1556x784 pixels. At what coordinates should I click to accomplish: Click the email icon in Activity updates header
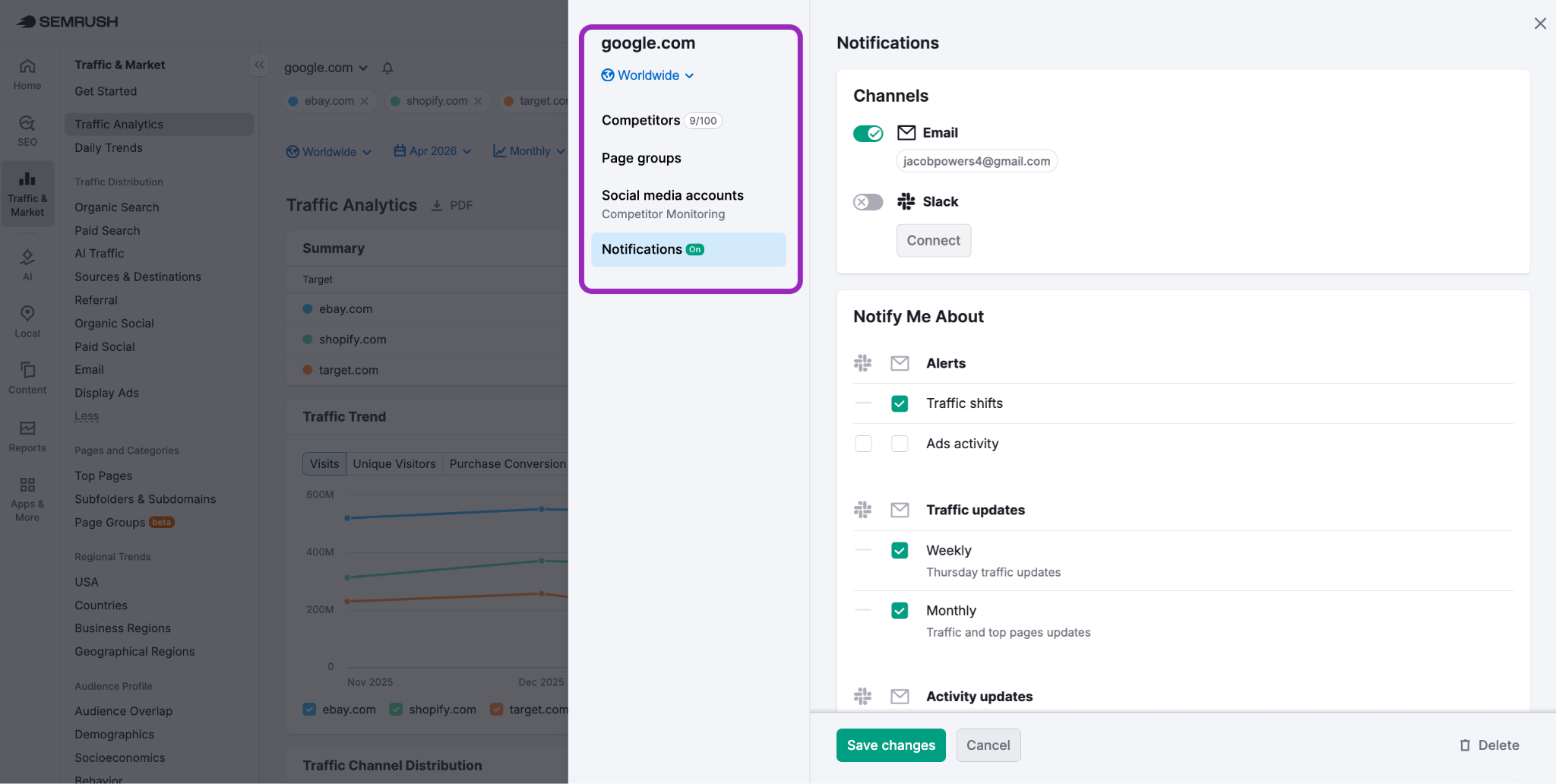900,696
